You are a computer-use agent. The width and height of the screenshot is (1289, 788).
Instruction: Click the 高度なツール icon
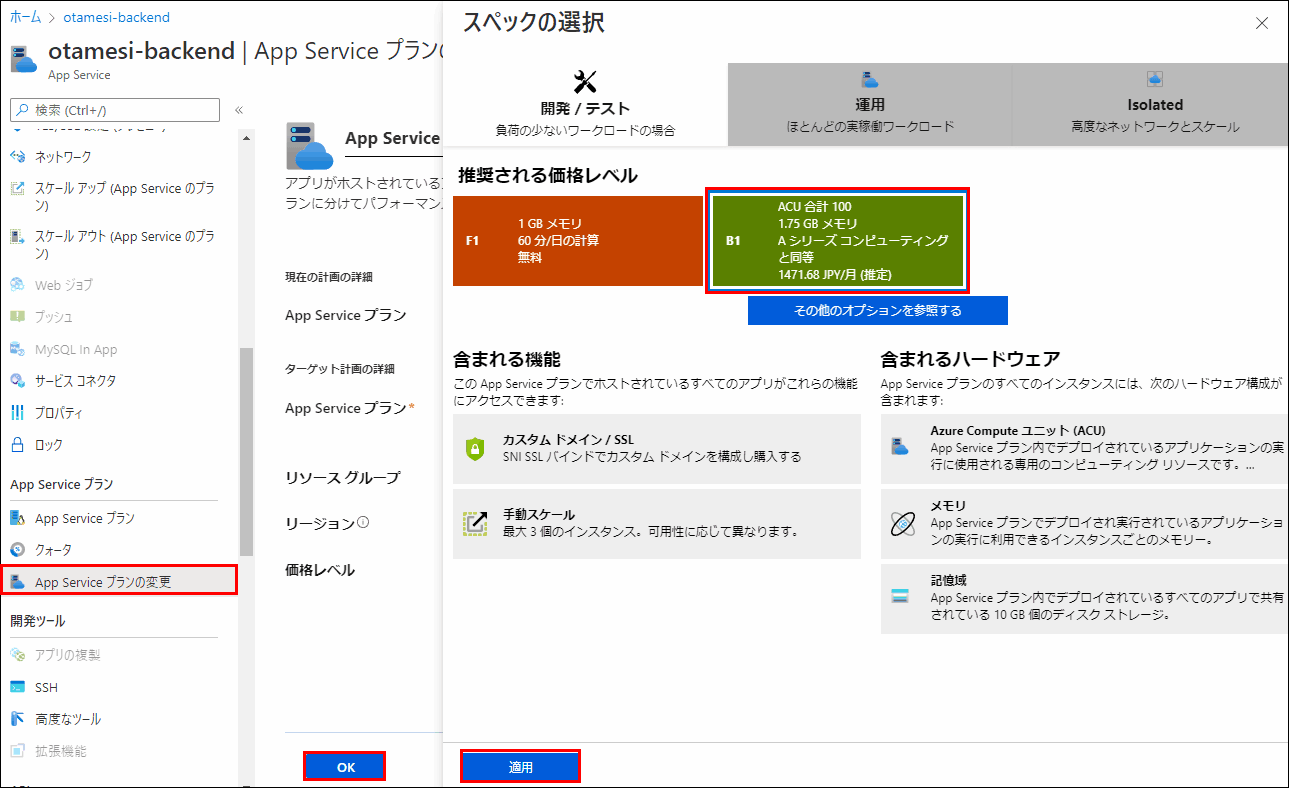(x=17, y=719)
